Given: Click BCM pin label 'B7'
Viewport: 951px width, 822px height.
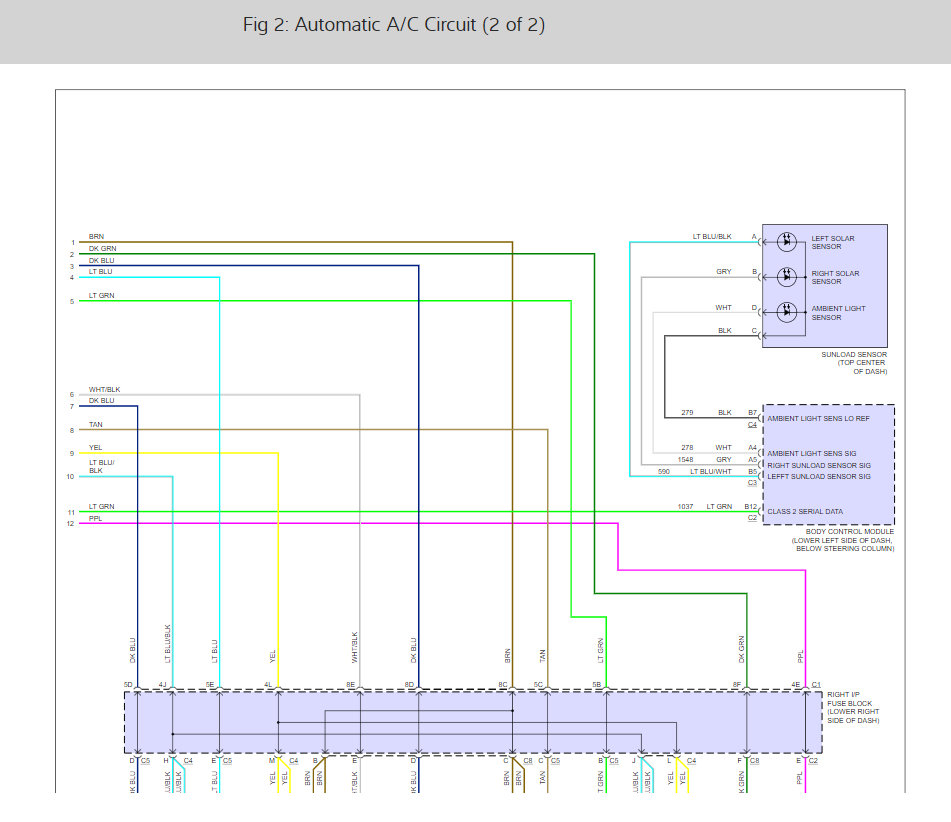Looking at the screenshot, I should click(x=753, y=413).
